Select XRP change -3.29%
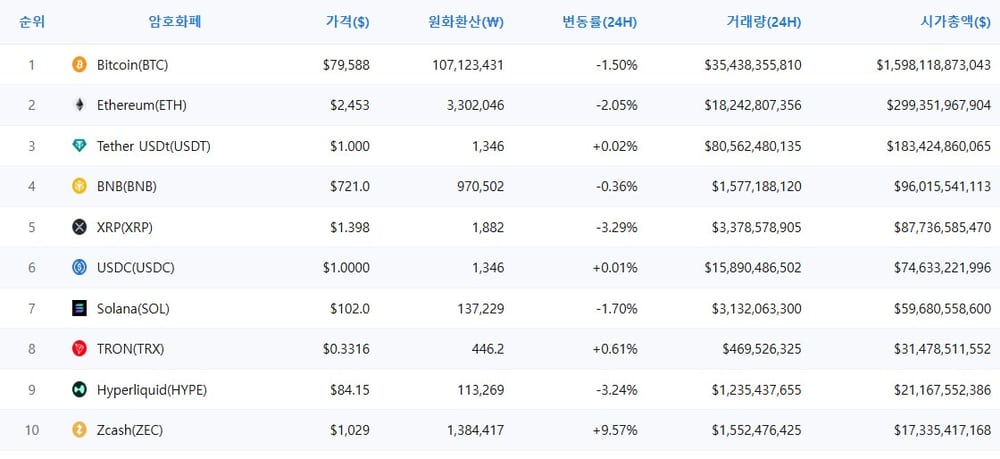This screenshot has height=459, width=1000. coord(615,228)
